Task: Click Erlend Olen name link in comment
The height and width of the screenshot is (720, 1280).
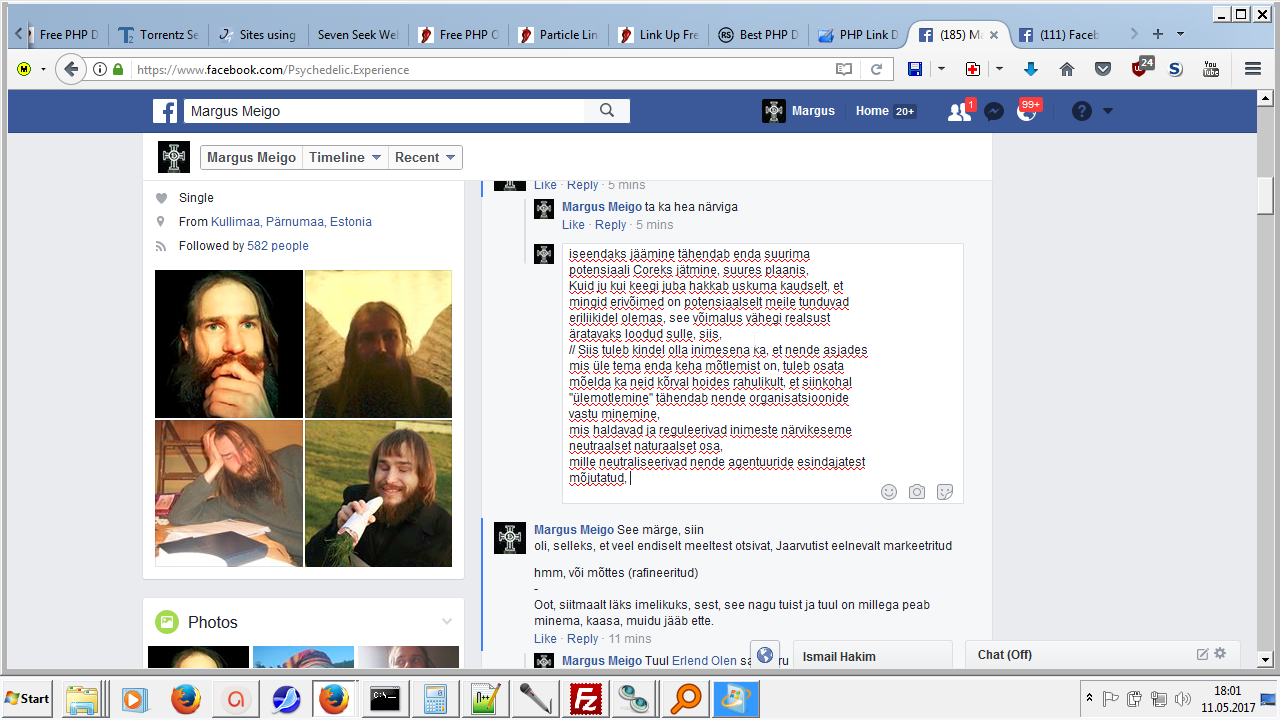Action: (705, 661)
